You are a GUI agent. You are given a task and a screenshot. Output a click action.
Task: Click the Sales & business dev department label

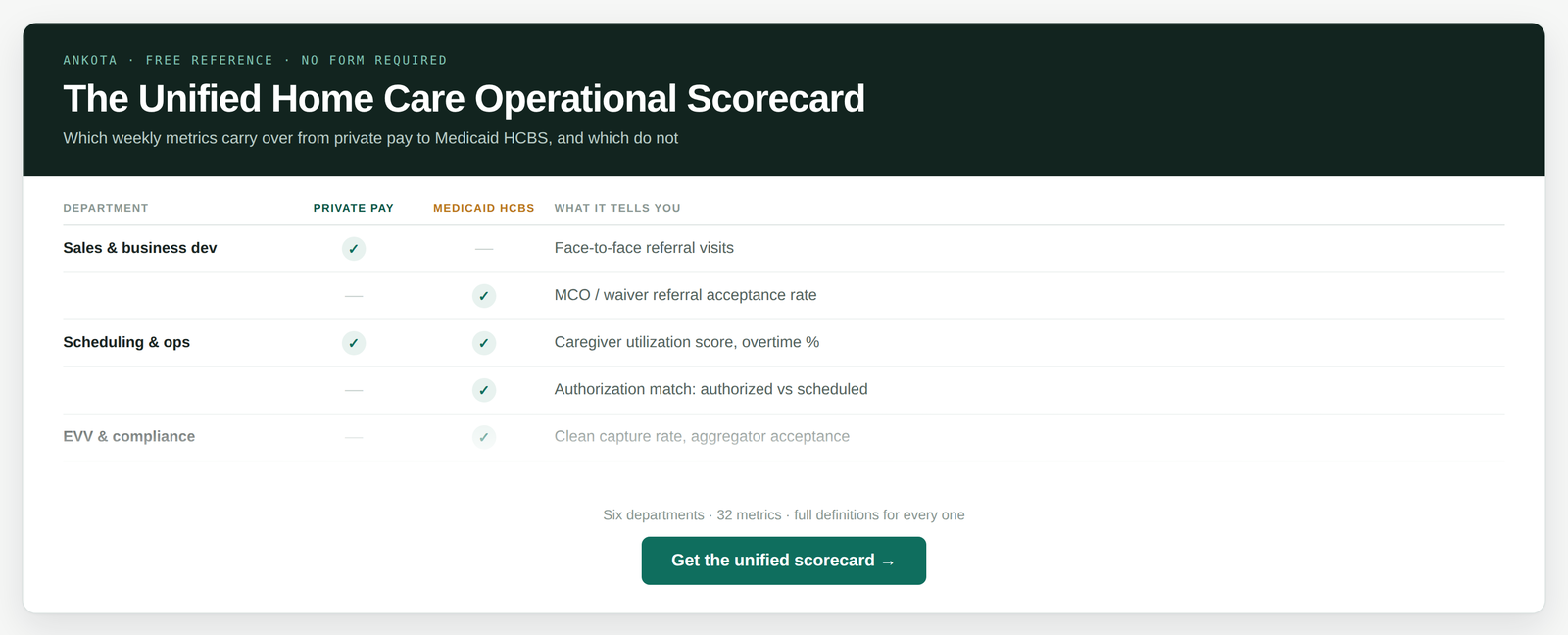(140, 248)
